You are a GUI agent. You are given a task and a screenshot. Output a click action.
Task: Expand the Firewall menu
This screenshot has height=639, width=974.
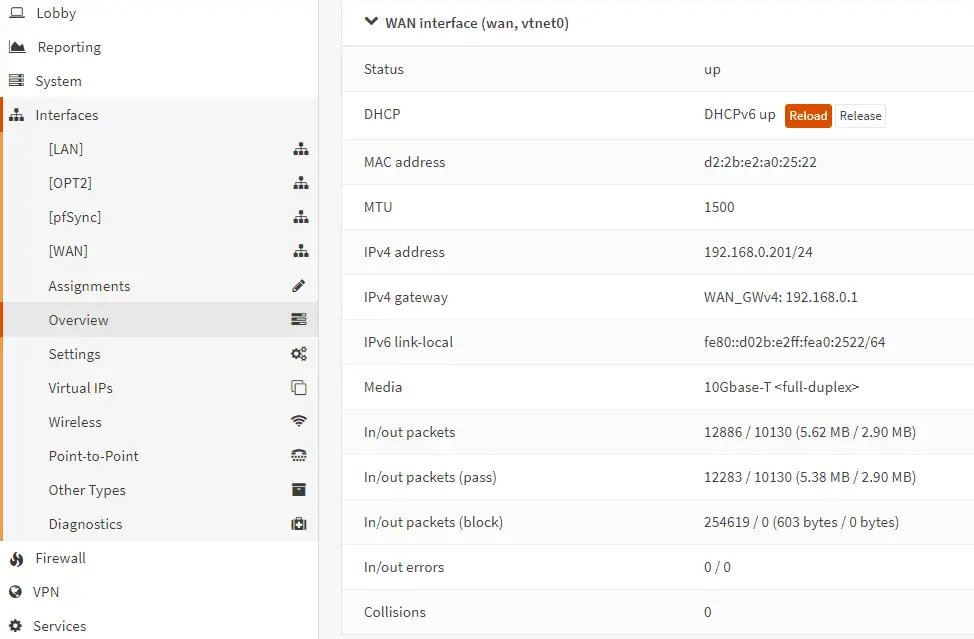(60, 558)
